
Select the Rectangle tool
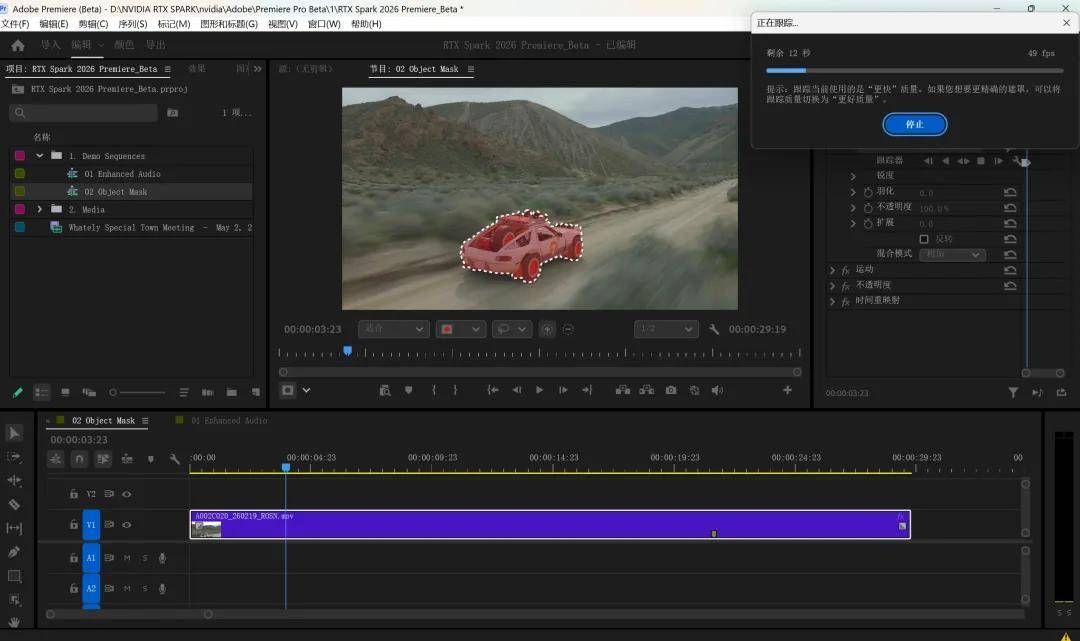tap(14, 576)
